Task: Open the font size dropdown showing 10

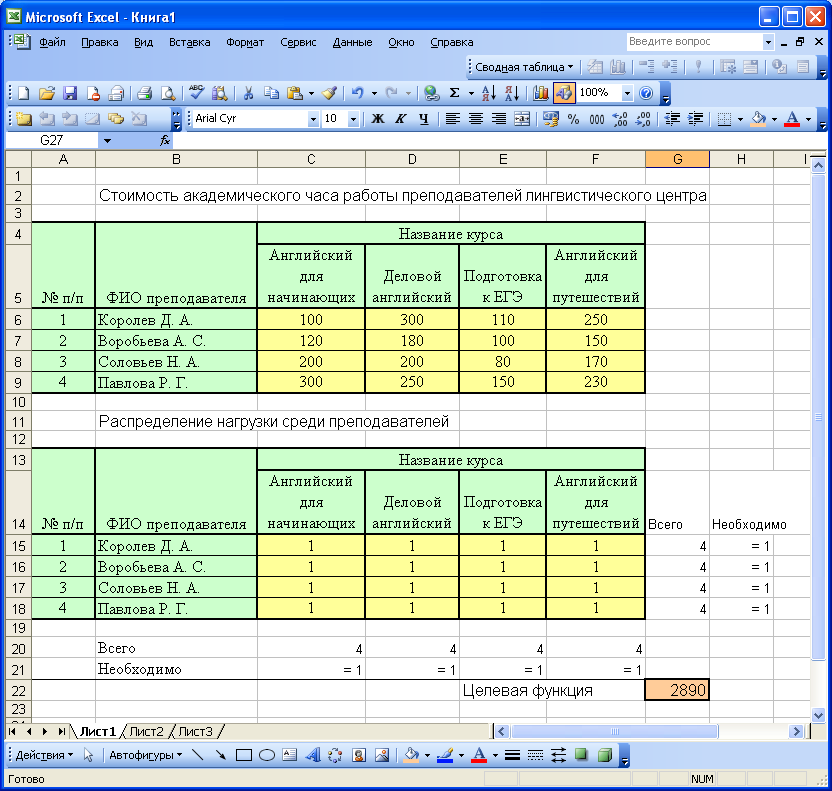Action: [x=353, y=119]
